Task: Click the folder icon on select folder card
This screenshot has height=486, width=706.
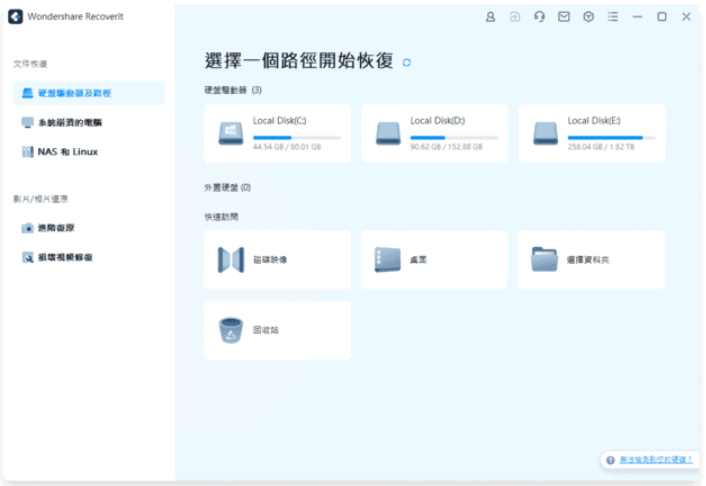Action: pyautogui.click(x=544, y=259)
